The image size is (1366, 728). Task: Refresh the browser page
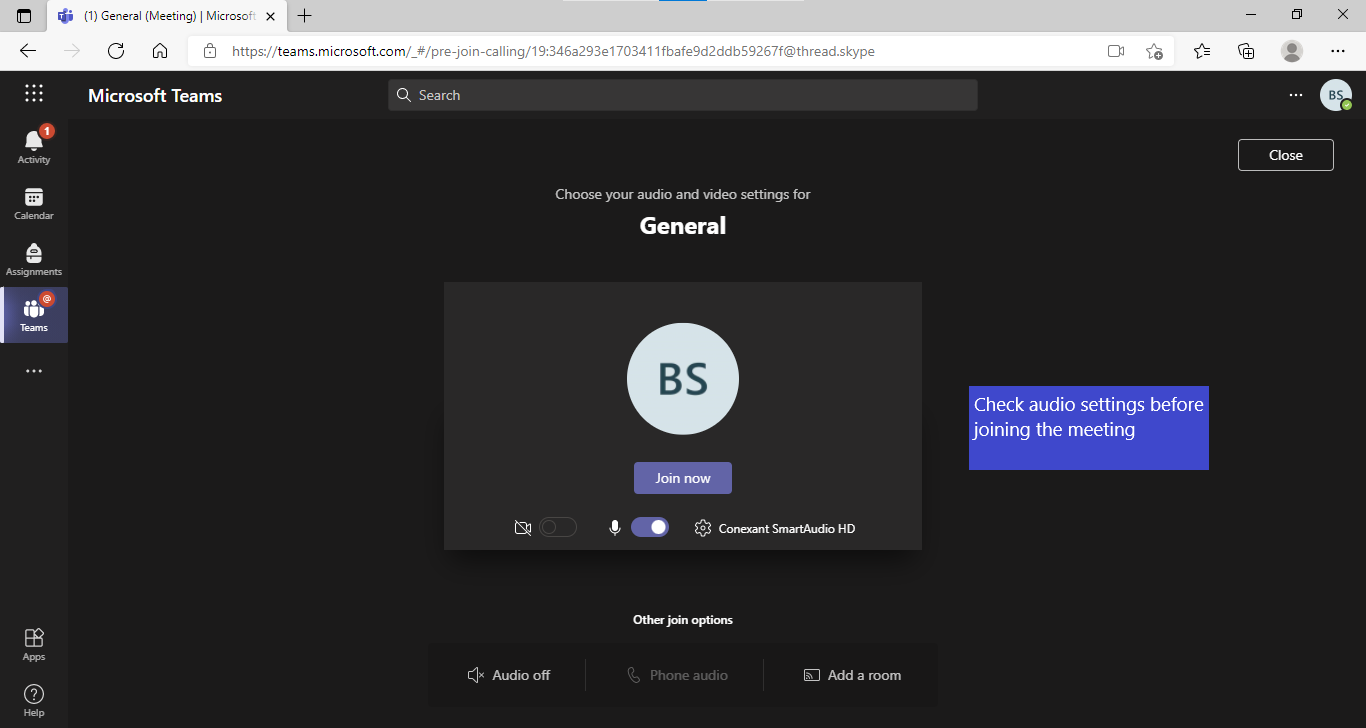tap(116, 51)
